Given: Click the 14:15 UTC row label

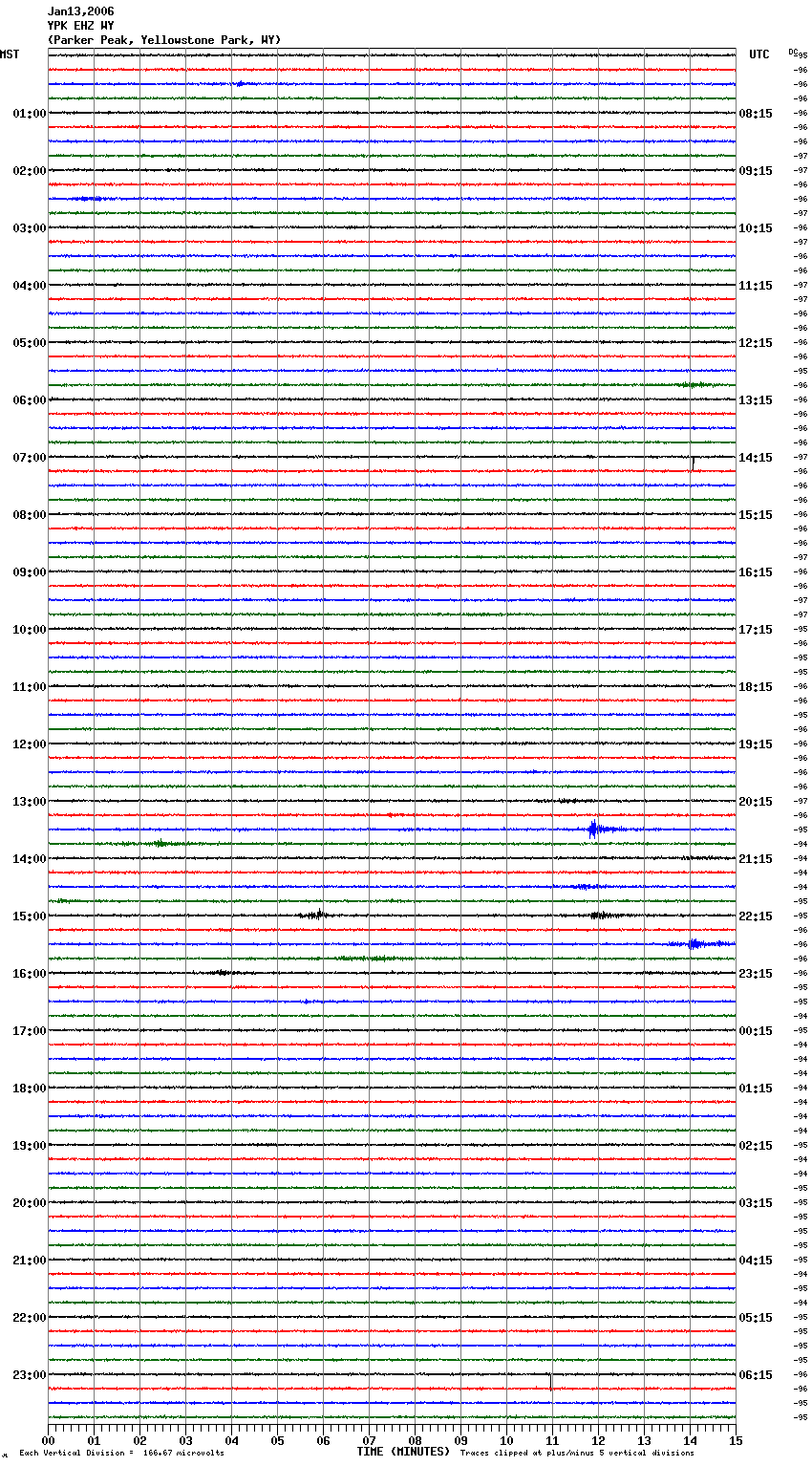Looking at the screenshot, I should tap(756, 458).
